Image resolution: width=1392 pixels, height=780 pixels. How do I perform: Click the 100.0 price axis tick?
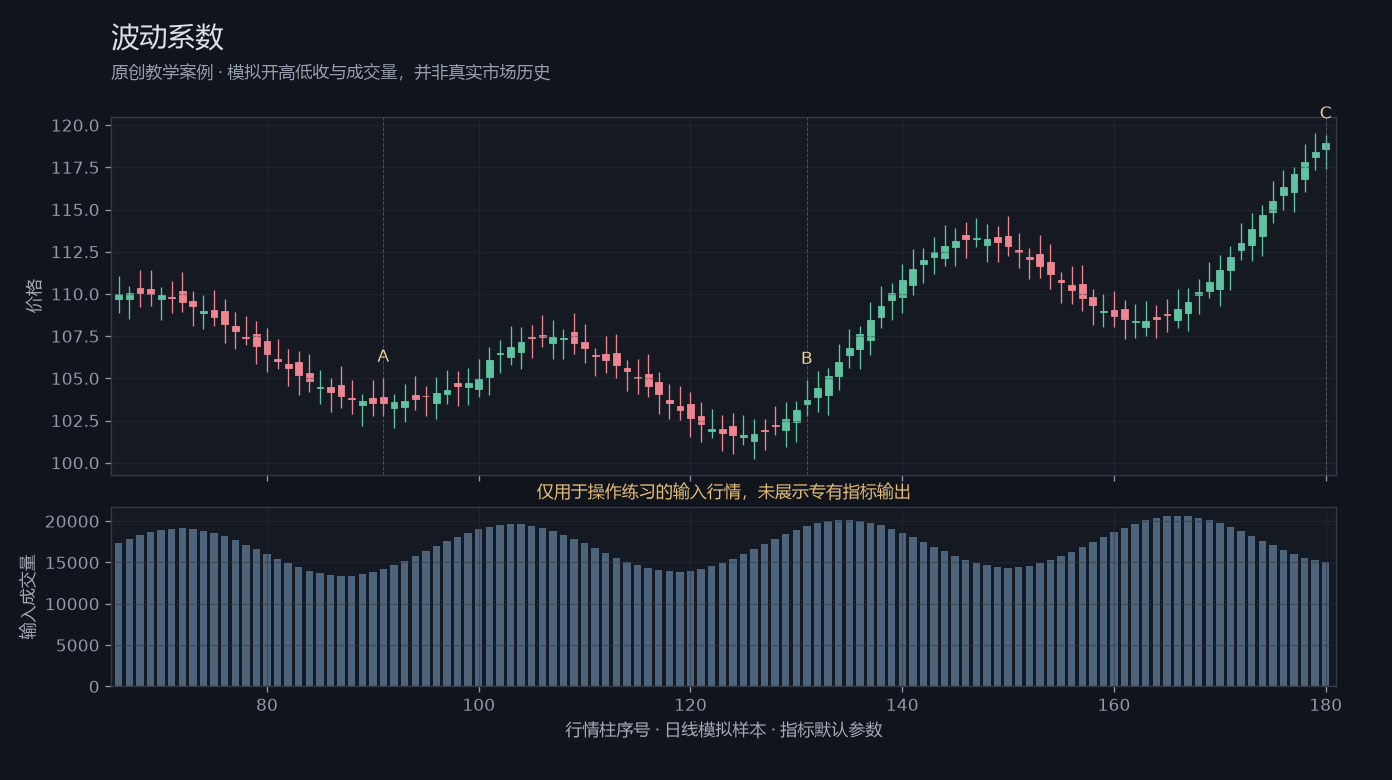(75, 464)
